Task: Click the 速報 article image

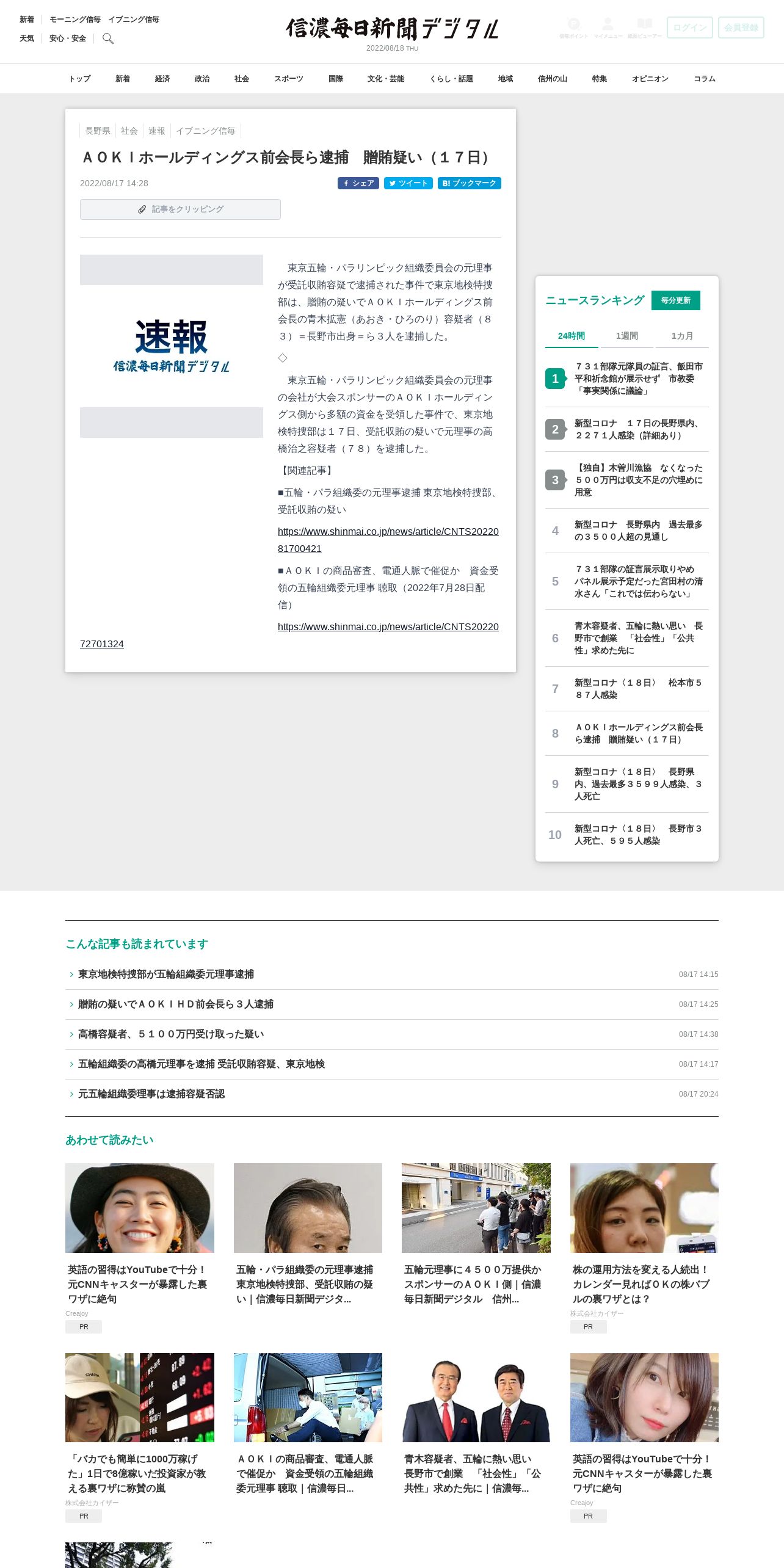Action: [172, 346]
